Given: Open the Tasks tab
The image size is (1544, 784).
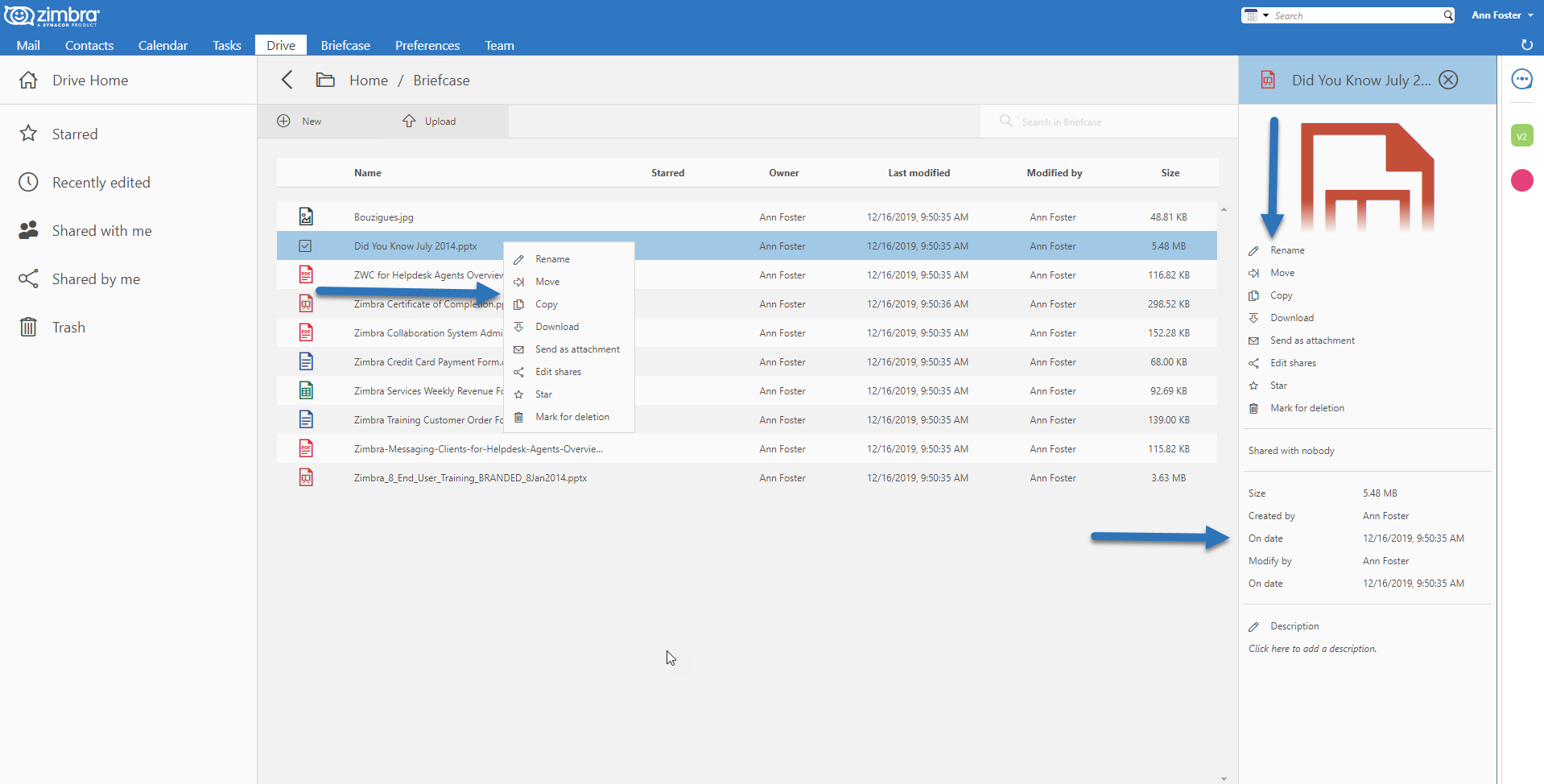Looking at the screenshot, I should click(x=227, y=45).
